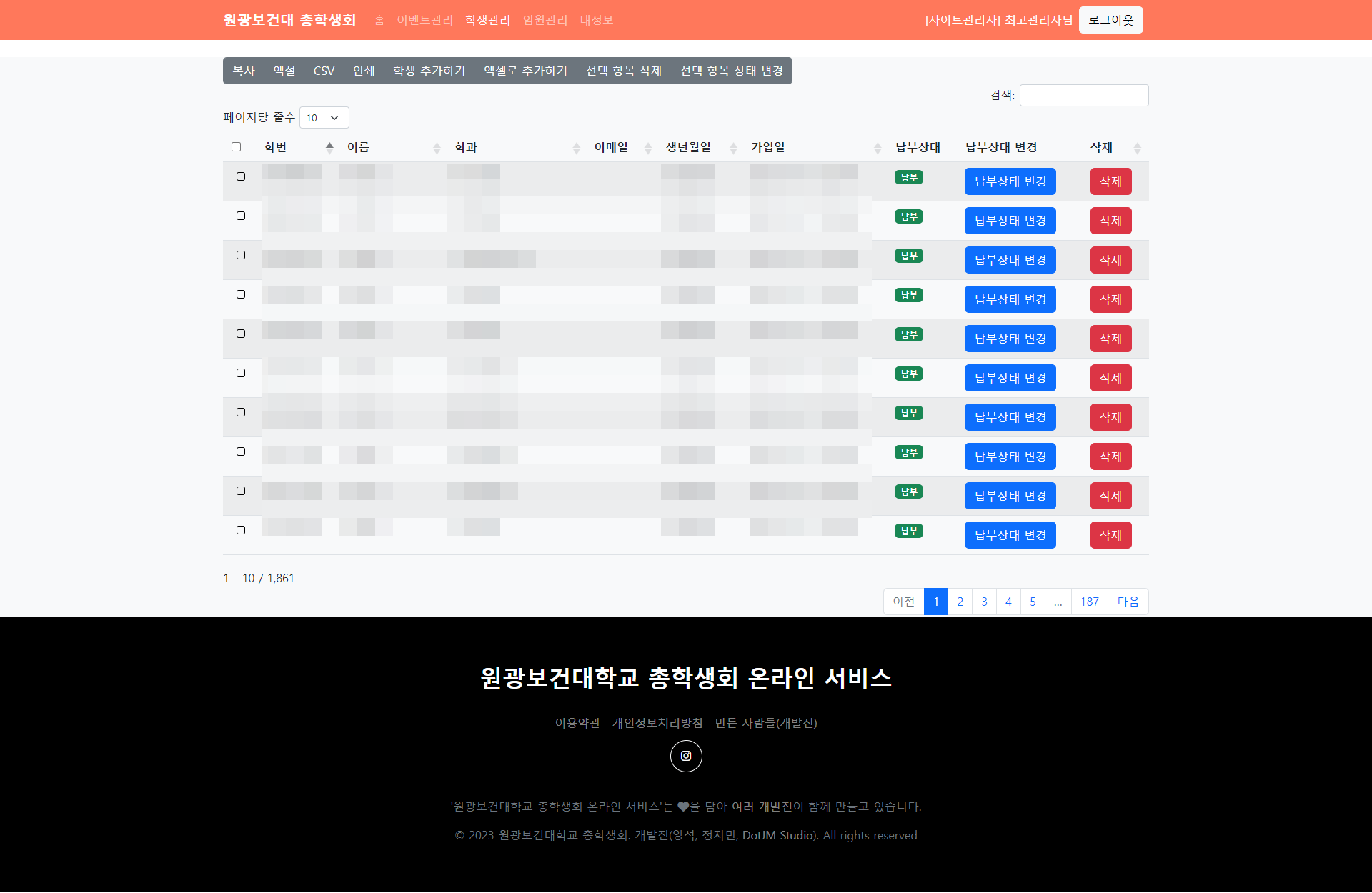Click the 다음 next-page button

1128,602
